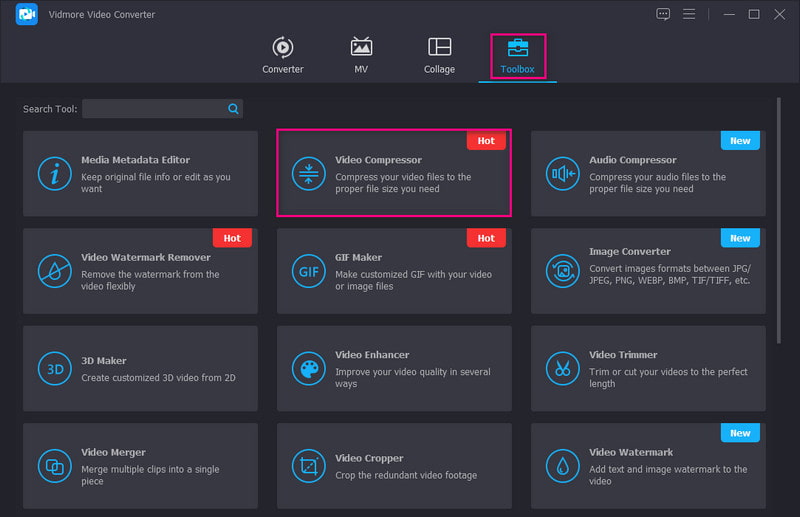The width and height of the screenshot is (800, 517).
Task: Click the vertical scrollbar of tool list
Action: tap(779, 220)
